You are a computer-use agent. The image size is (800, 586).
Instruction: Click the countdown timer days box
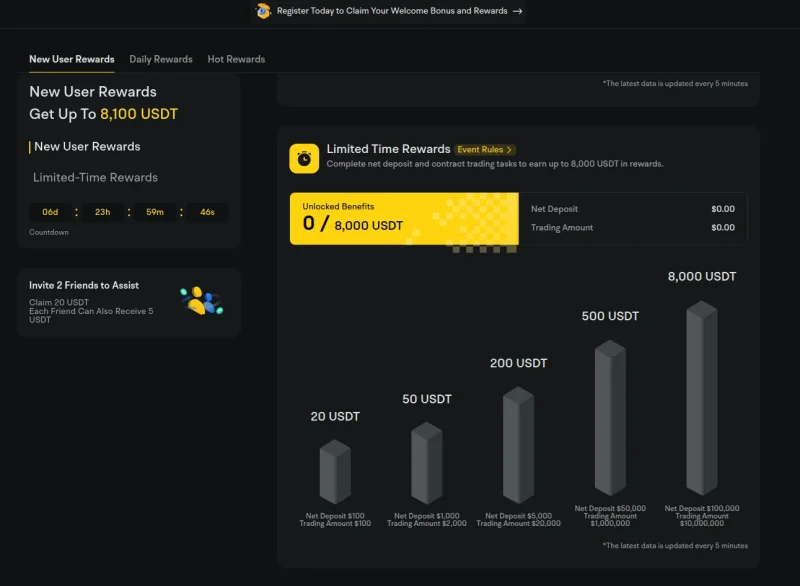[50, 212]
